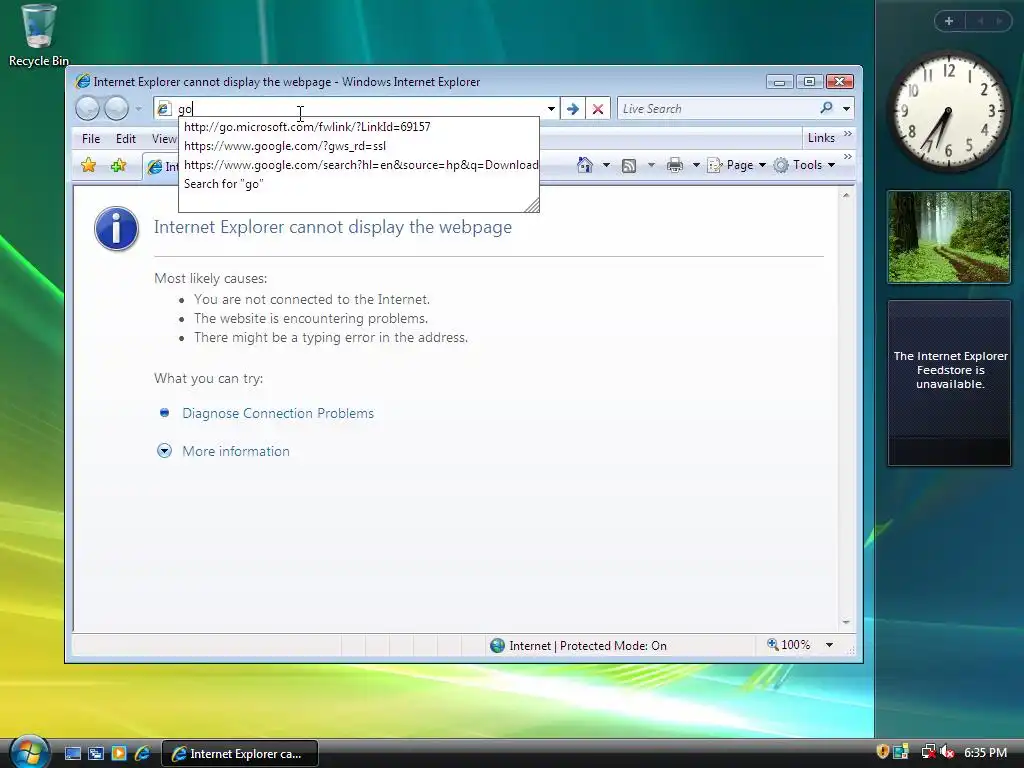Click Switch between windows quick launch icon
This screenshot has height=768, width=1024.
(96, 754)
